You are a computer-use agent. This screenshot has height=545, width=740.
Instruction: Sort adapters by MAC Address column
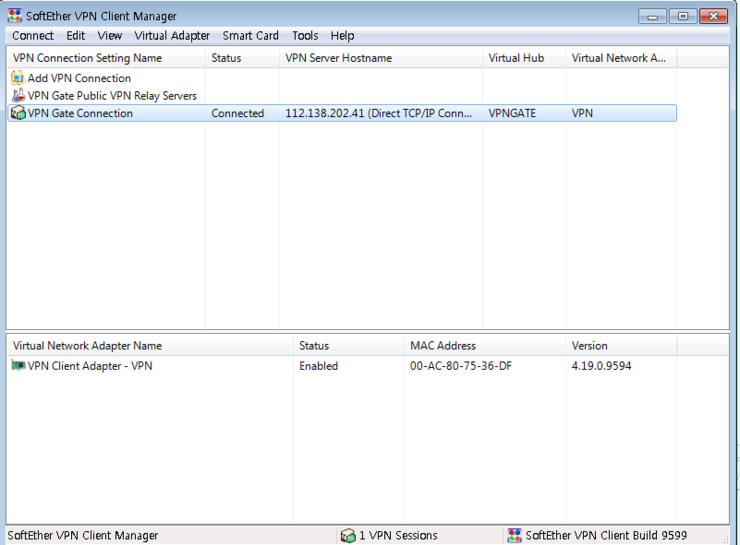(x=485, y=346)
